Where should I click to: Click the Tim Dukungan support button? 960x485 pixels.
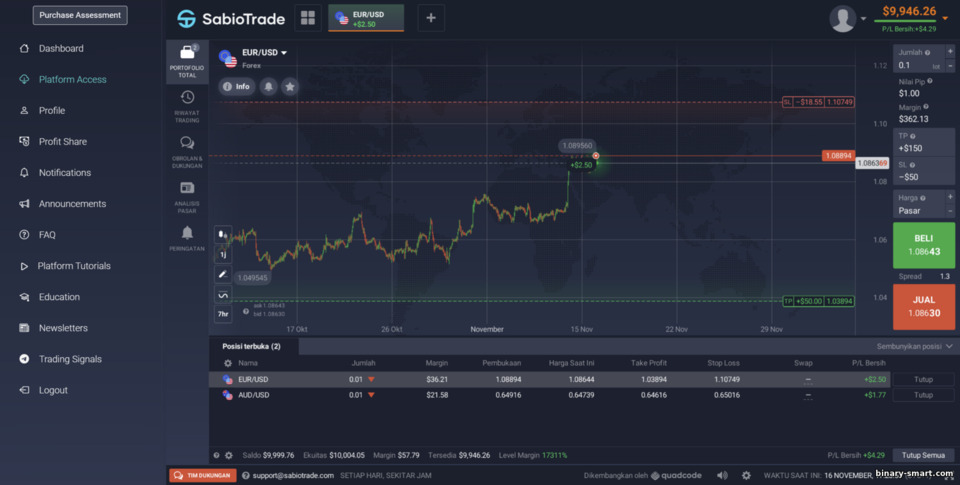(203, 475)
